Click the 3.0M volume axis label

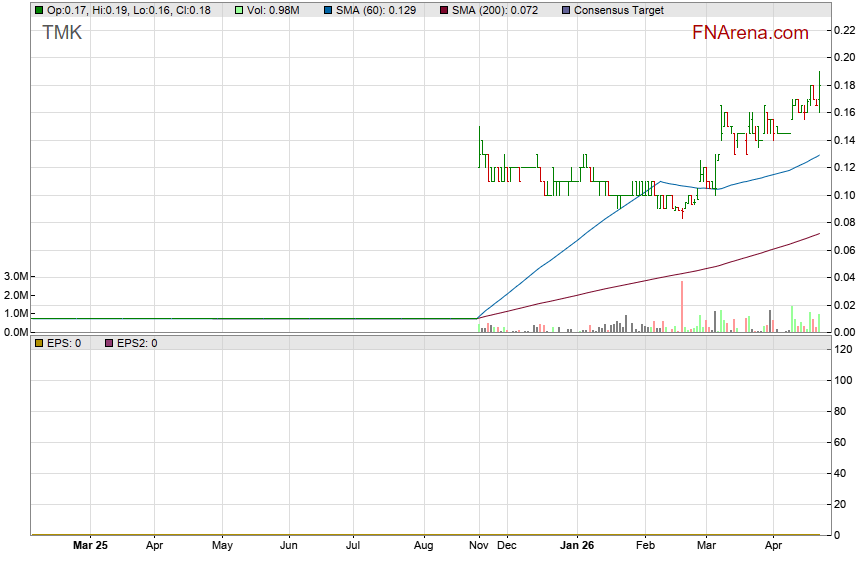14,276
